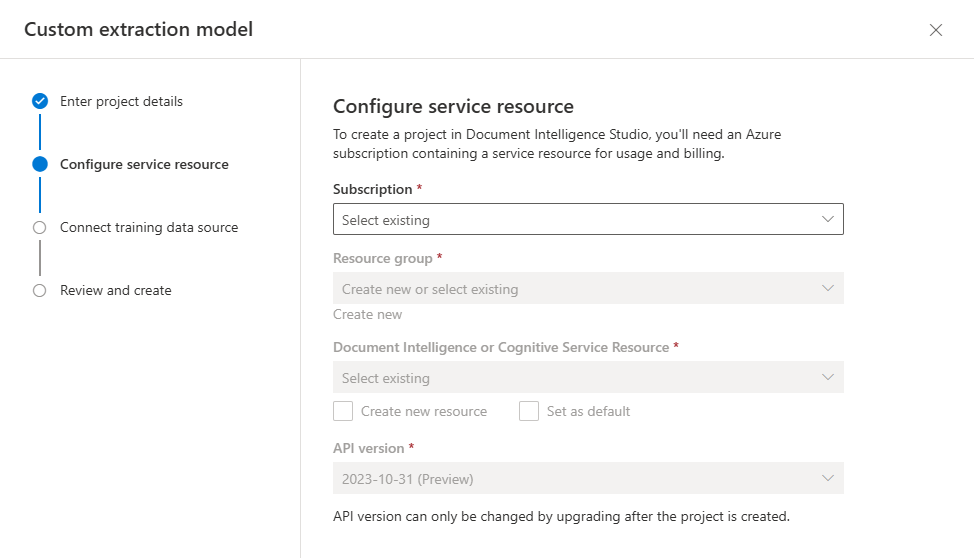Viewport: 974px width, 558px height.
Task: Click the Review and create step circle
Action: pyautogui.click(x=40, y=290)
